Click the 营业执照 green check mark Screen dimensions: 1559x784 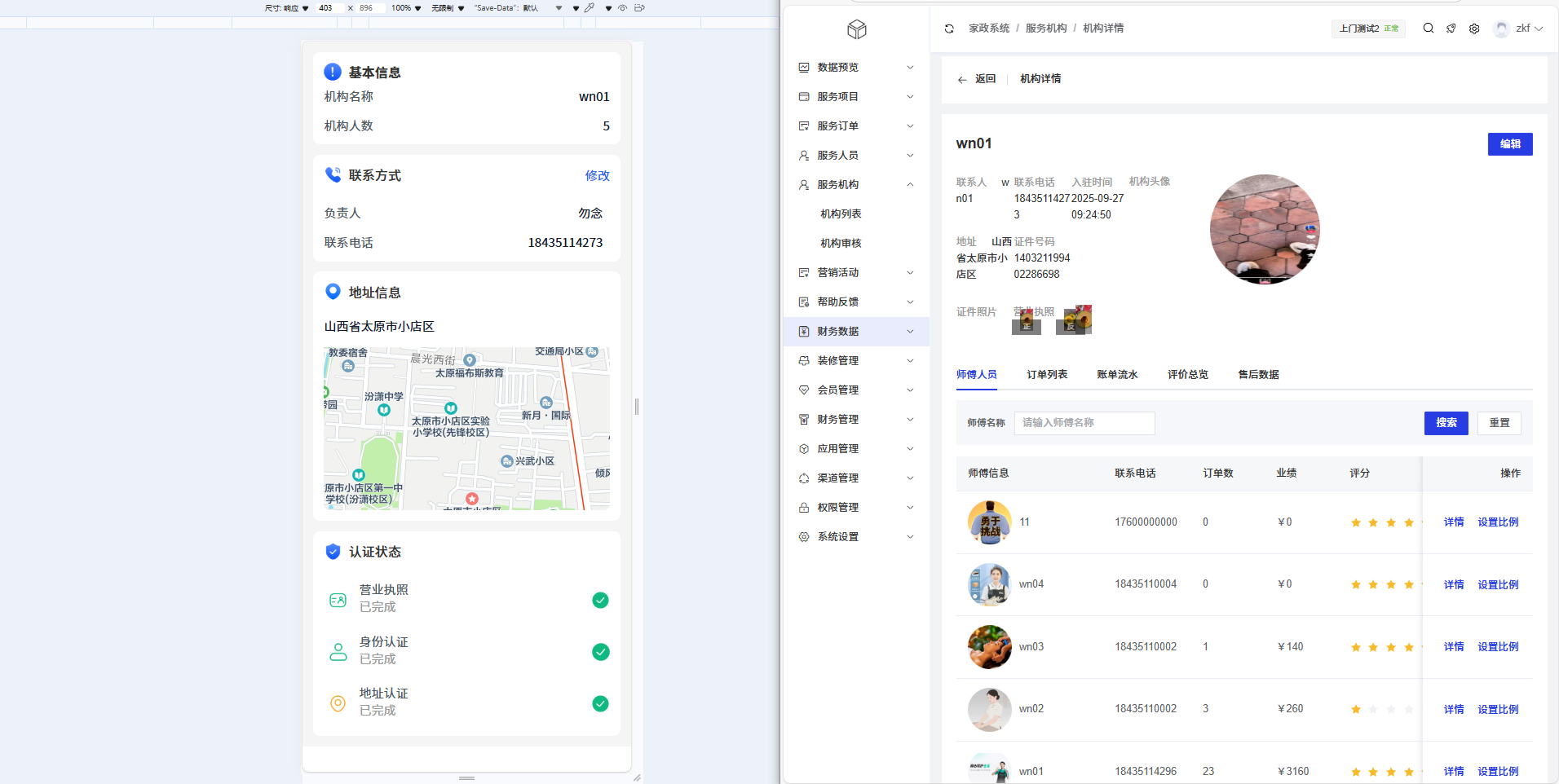[600, 601]
